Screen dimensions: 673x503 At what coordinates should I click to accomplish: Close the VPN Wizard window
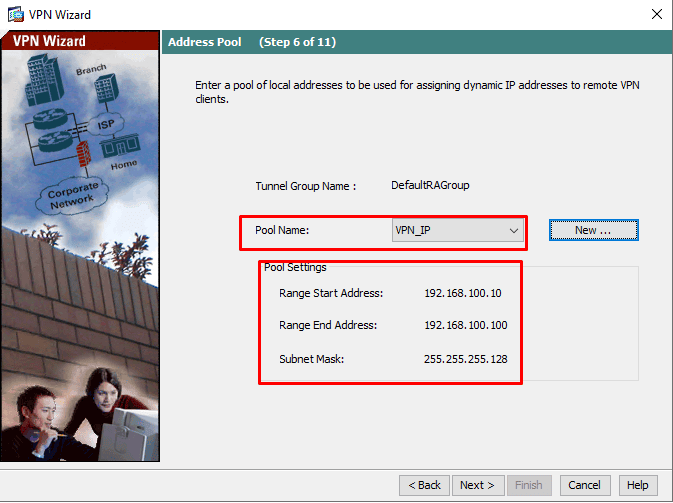[x=657, y=14]
